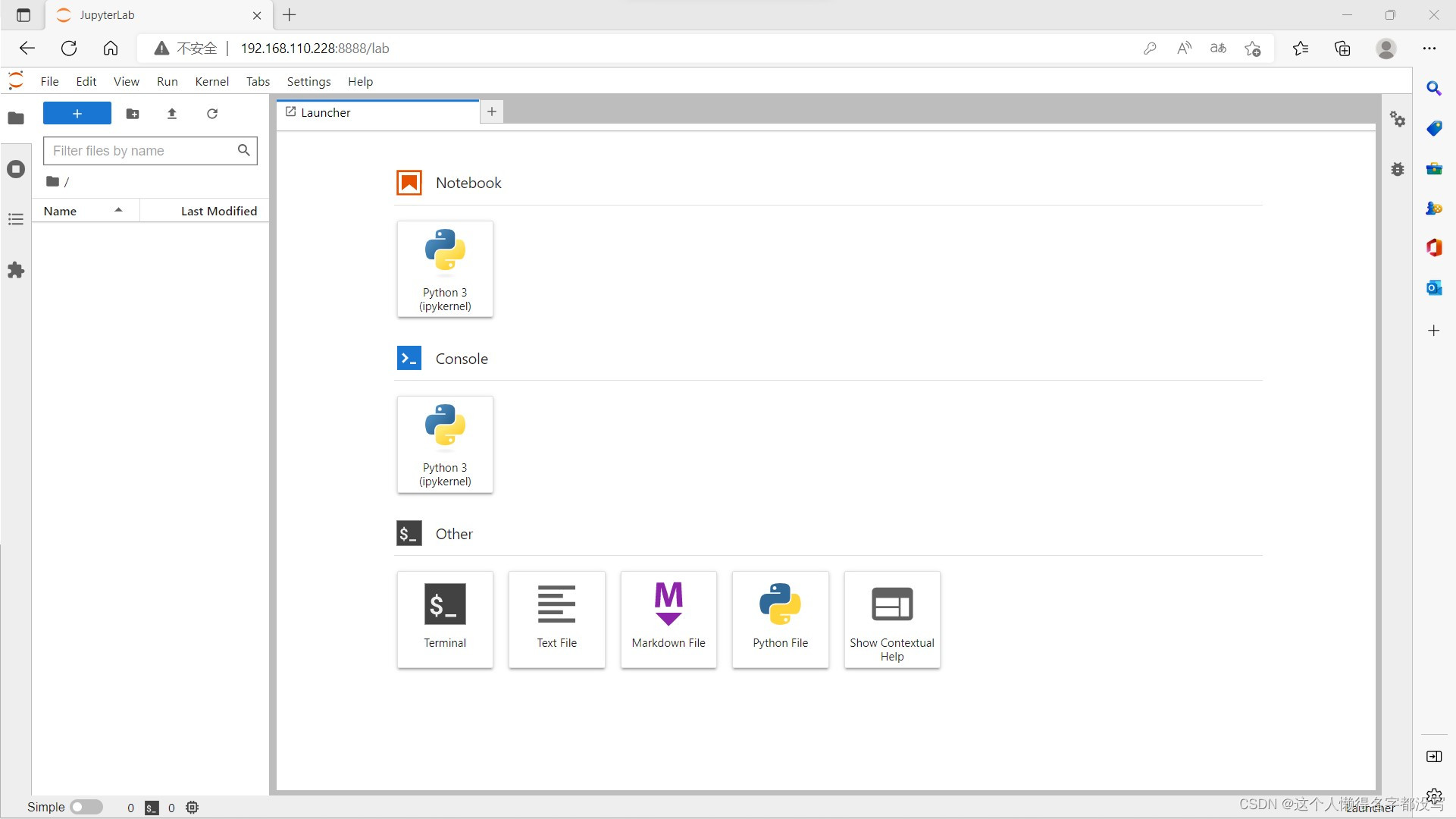Open Edge sidebar shopping tag icon

click(1434, 128)
